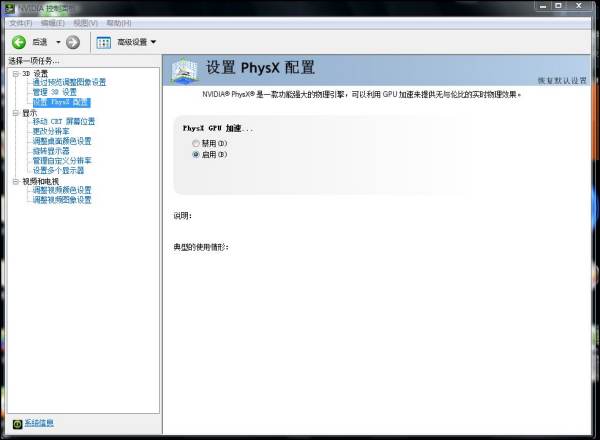Click the system information icon
This screenshot has height=440, width=600.
click(x=17, y=424)
